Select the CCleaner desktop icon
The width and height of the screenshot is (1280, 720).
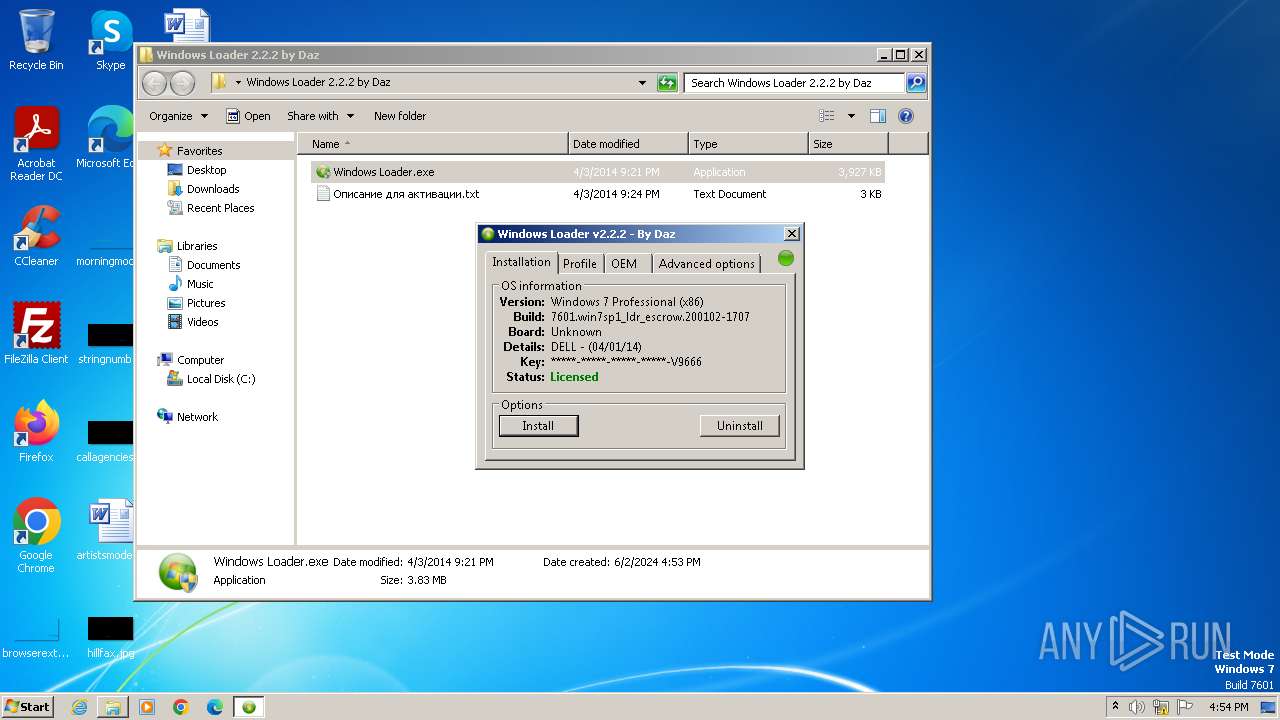(36, 236)
